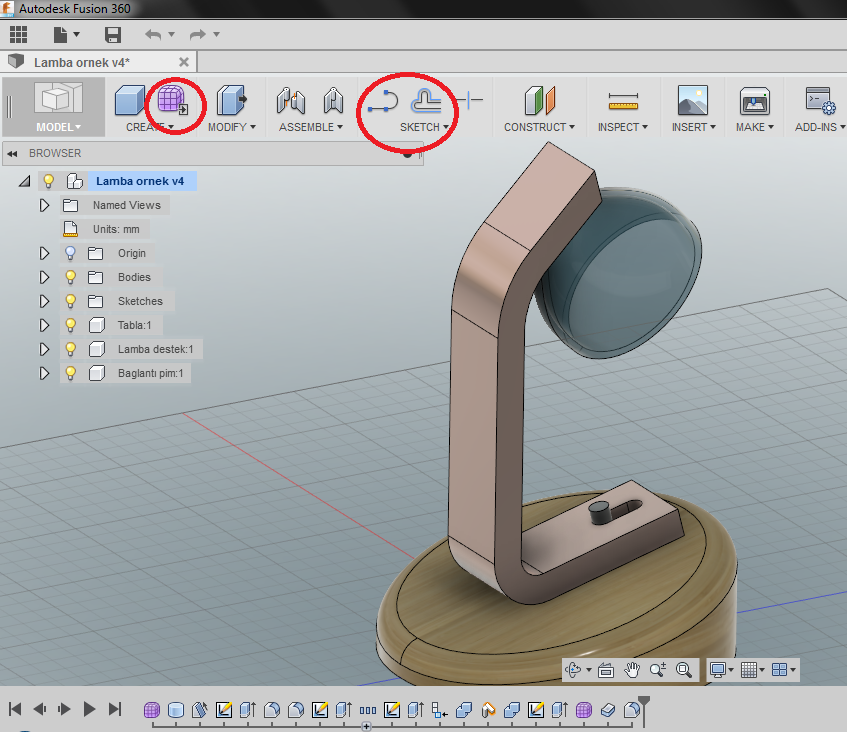Toggle visibility bulb of Tabla:1 component
The width and height of the screenshot is (847, 732).
pyautogui.click(x=71, y=325)
